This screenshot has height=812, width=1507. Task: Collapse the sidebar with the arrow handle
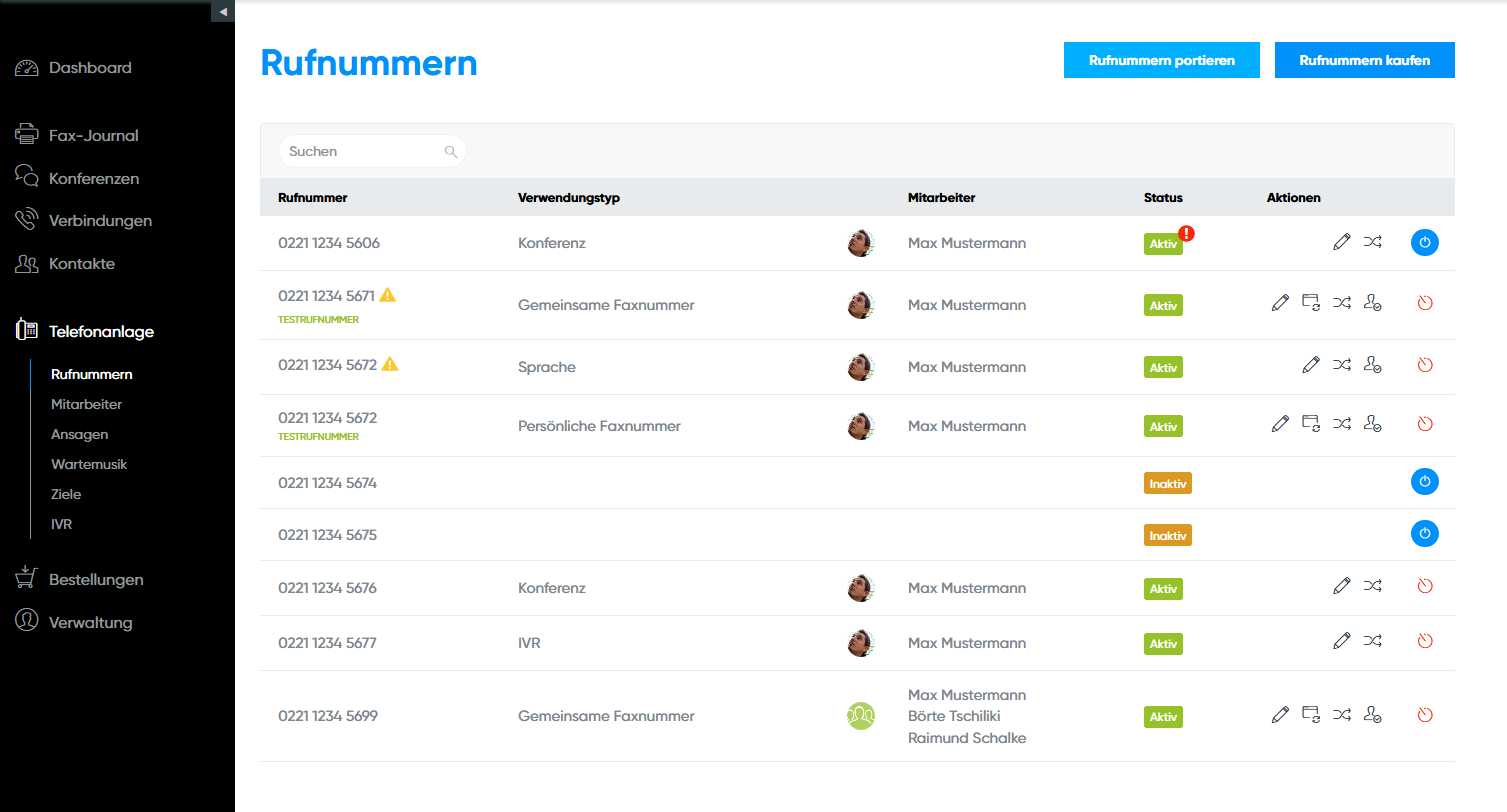(x=223, y=11)
